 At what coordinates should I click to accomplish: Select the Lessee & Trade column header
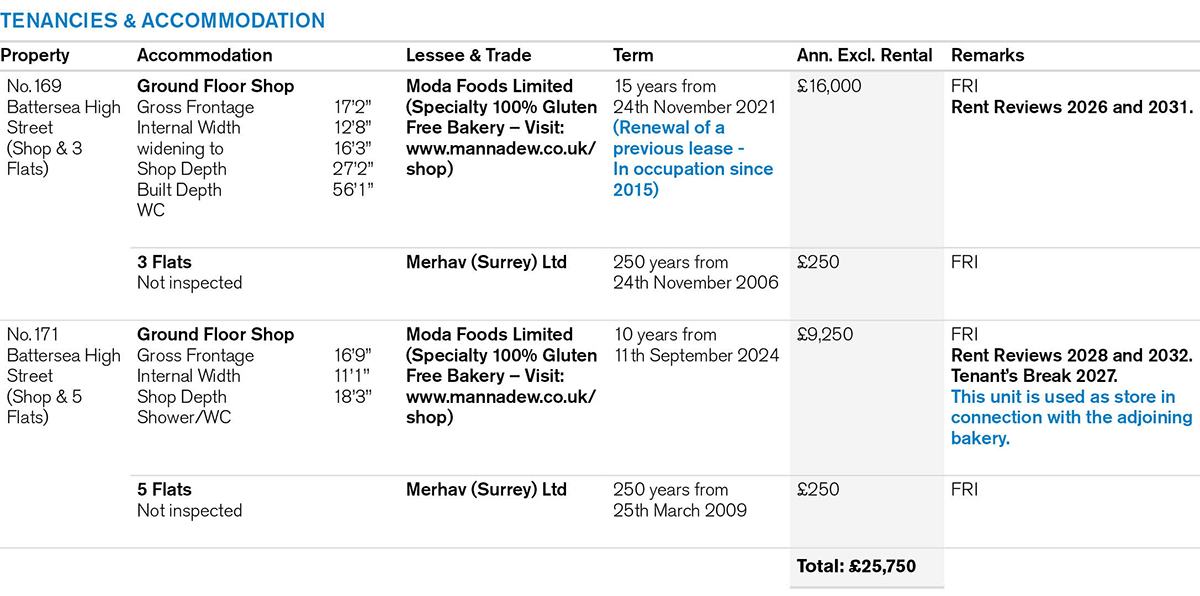click(468, 55)
